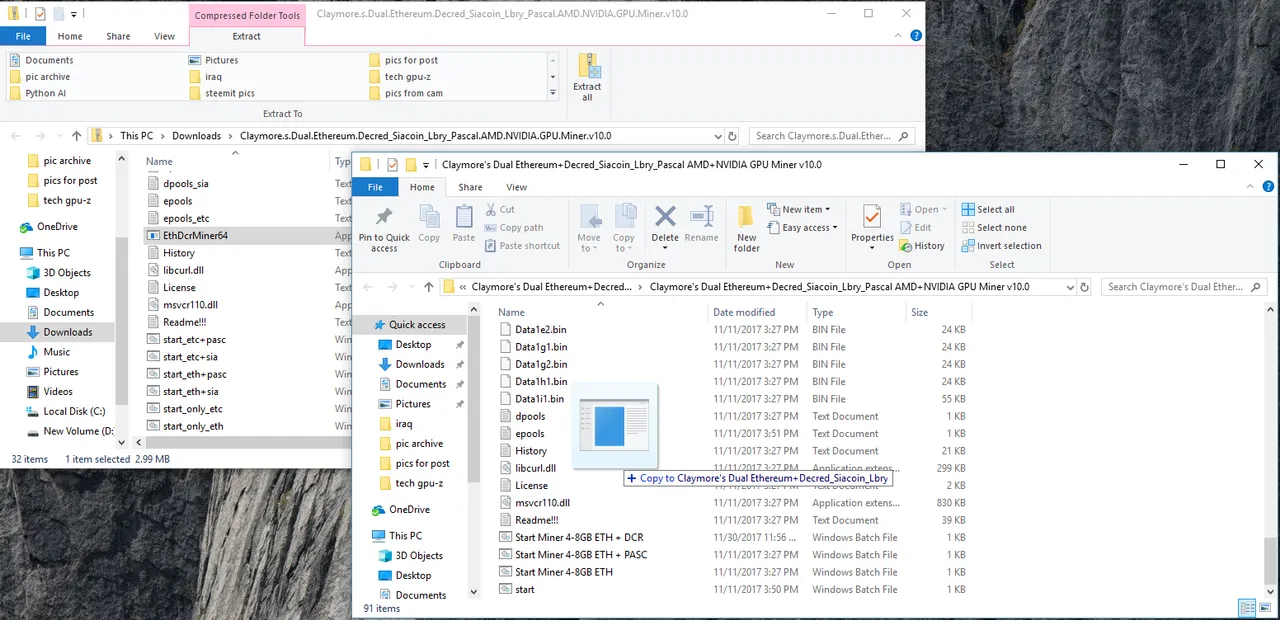This screenshot has width=1280, height=620.
Task: Click Type column header in front window
Action: point(856,312)
